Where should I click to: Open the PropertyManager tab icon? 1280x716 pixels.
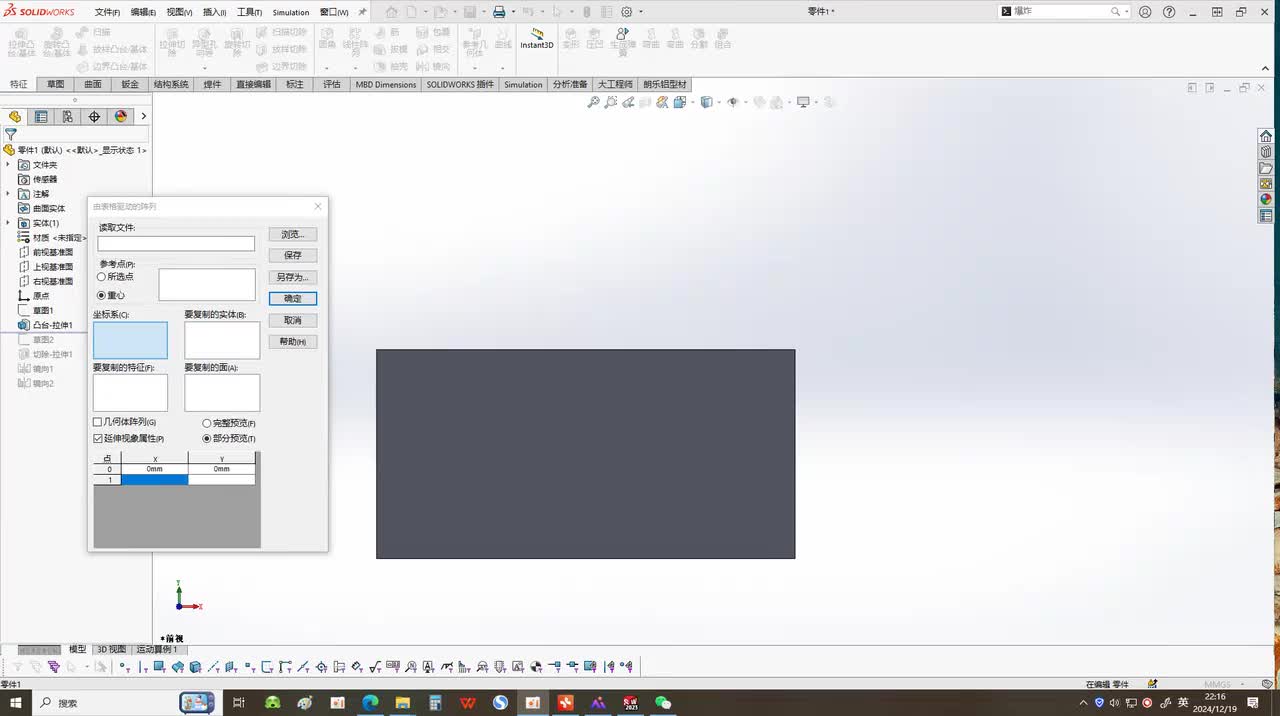point(41,116)
